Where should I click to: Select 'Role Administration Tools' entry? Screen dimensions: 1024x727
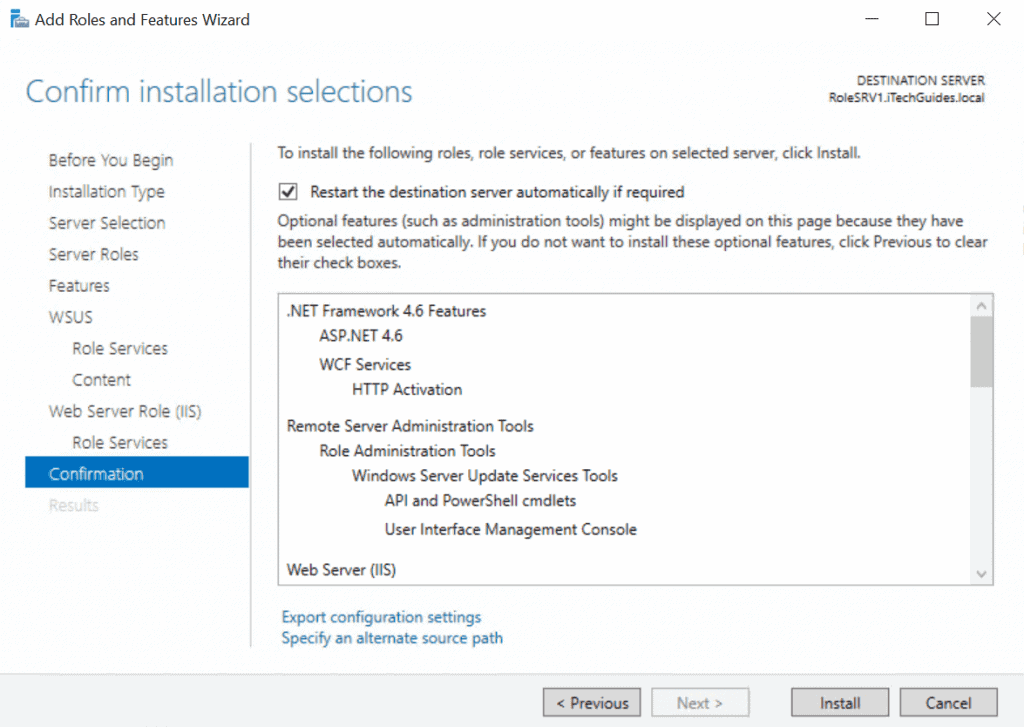(408, 451)
